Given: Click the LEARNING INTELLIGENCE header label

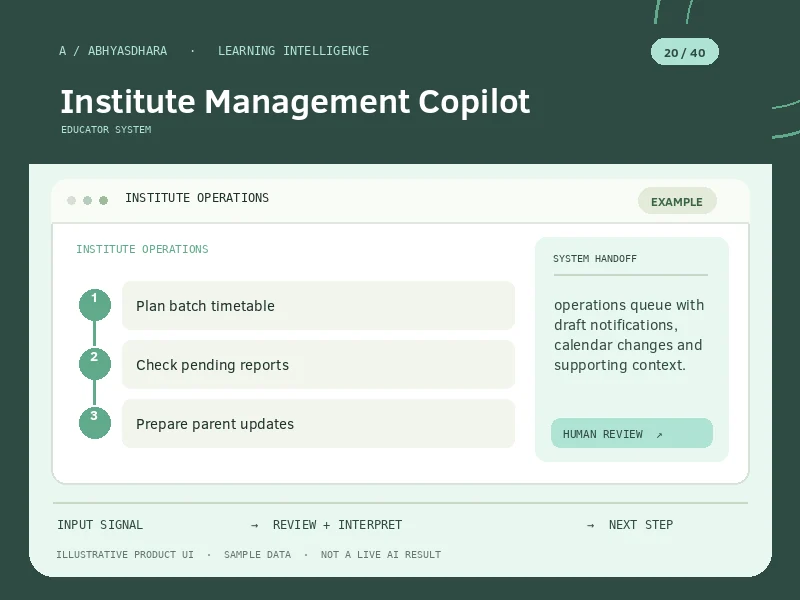Looking at the screenshot, I should [293, 51].
